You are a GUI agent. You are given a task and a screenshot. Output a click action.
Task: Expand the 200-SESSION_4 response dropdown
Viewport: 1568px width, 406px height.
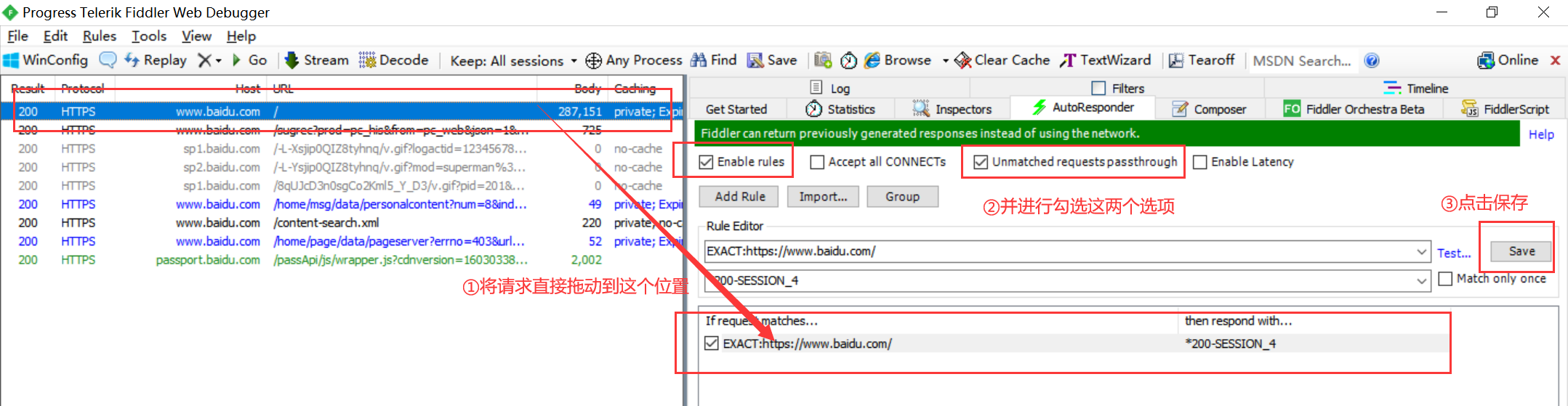[1422, 280]
